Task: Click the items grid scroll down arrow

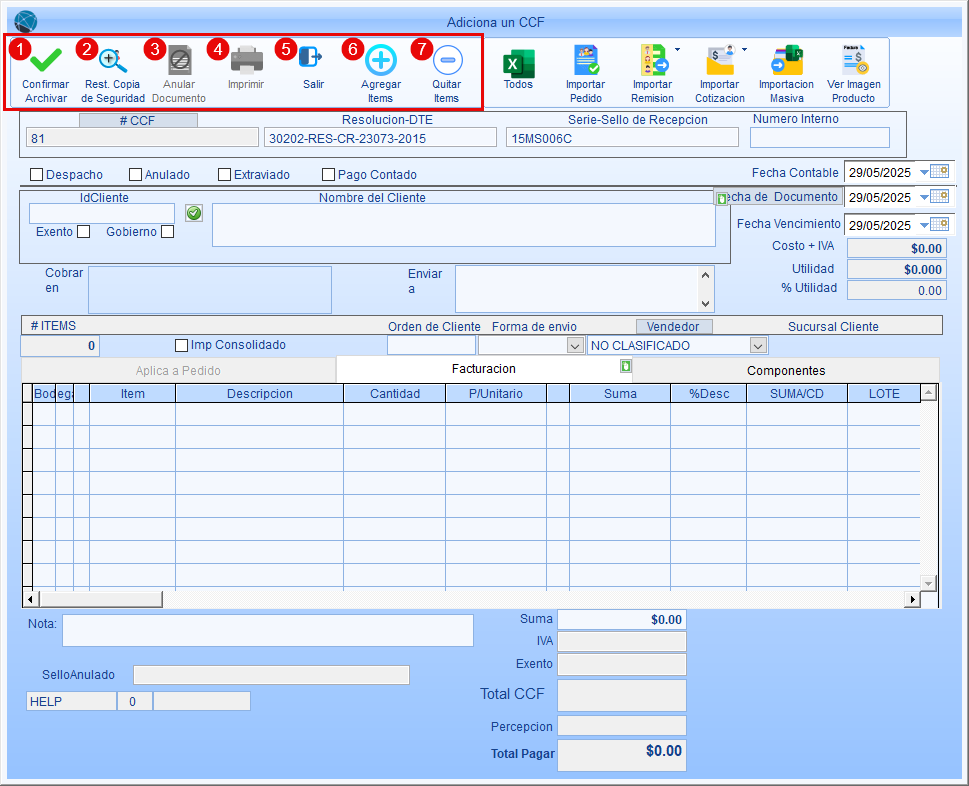Action: coord(928,583)
